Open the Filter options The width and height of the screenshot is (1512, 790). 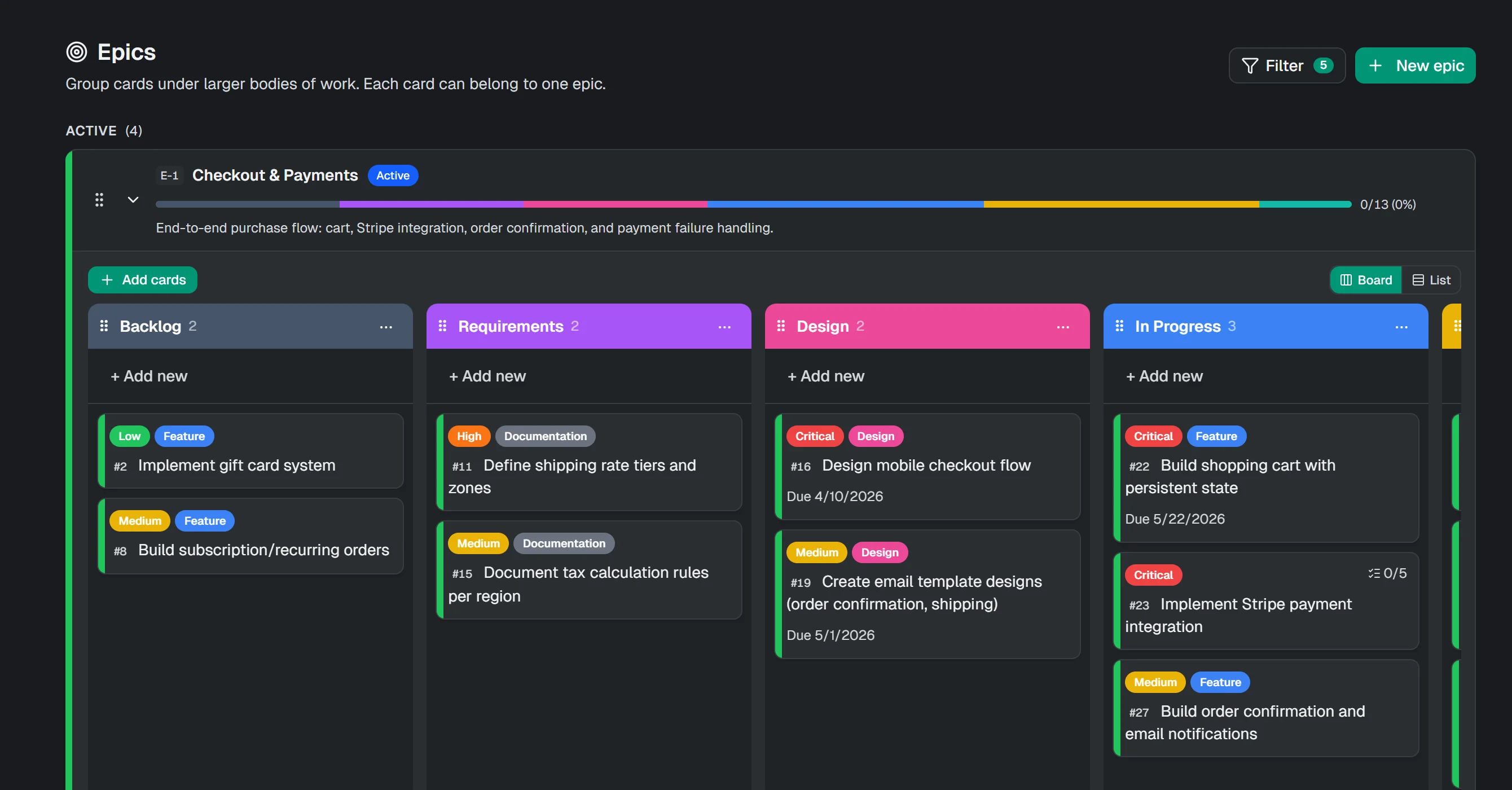[x=1286, y=65]
